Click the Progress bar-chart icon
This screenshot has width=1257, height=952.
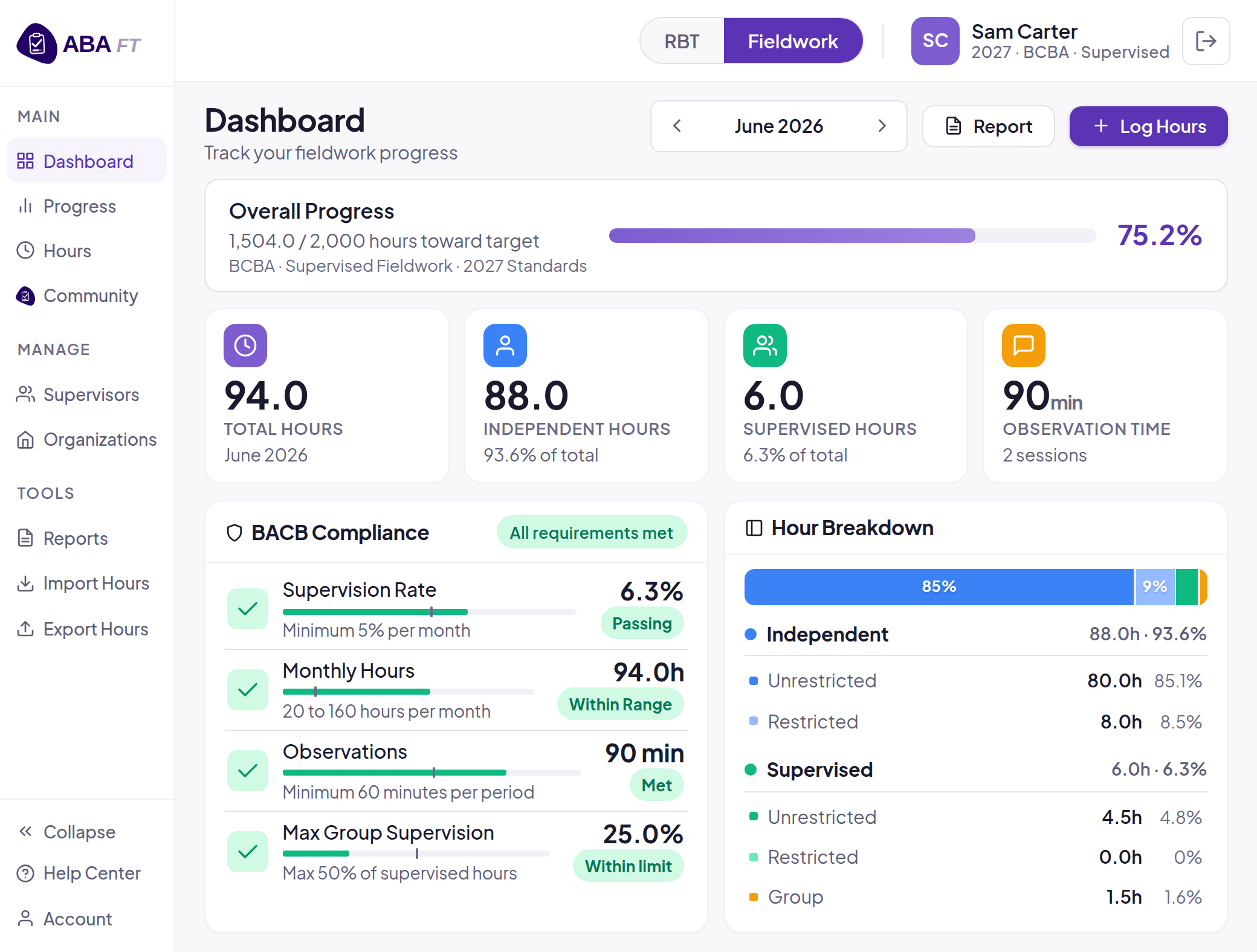pos(25,206)
